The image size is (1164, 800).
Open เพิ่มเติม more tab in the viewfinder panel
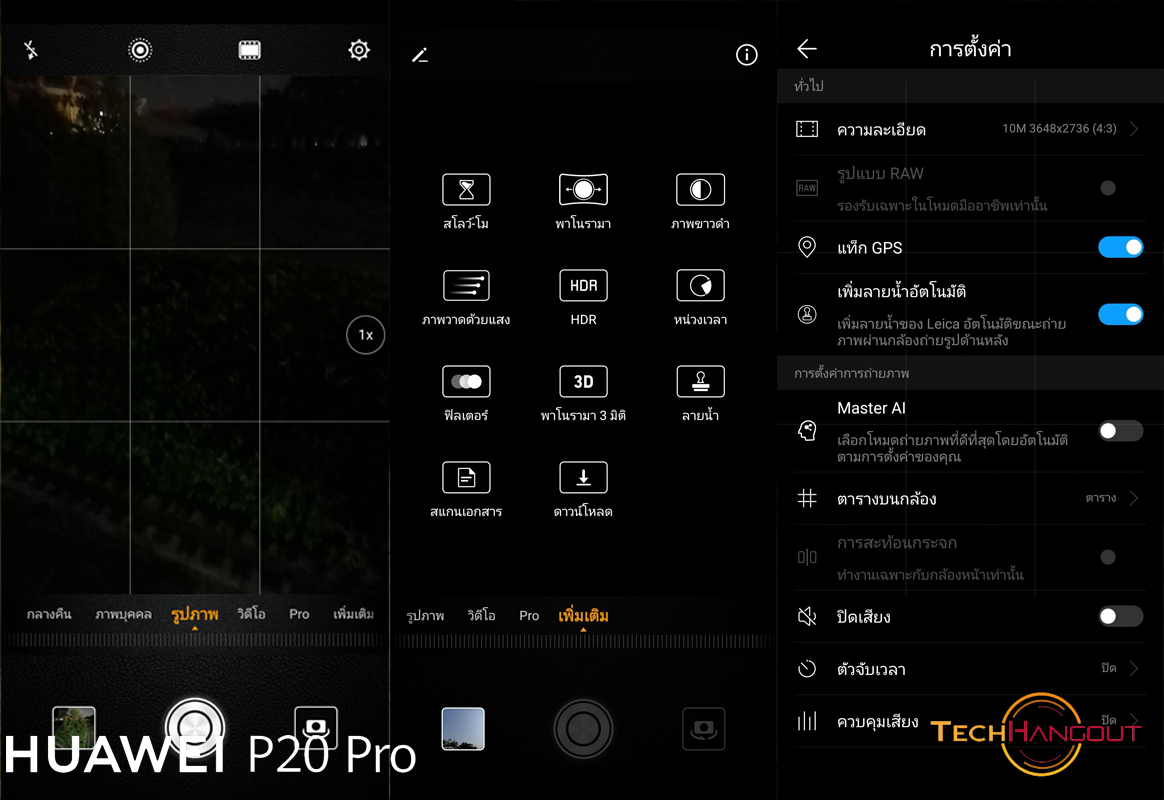point(353,614)
